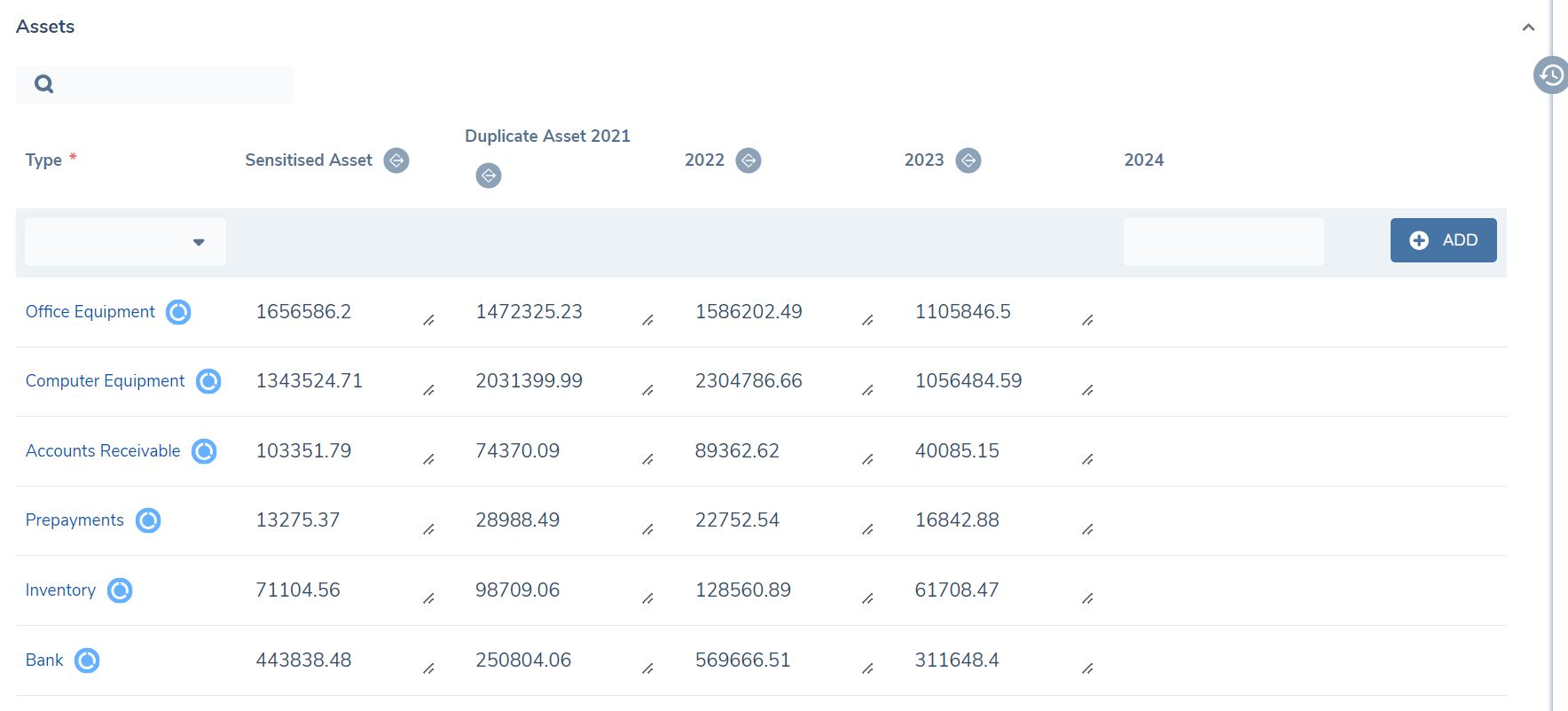Edit Office Equipment Sensitised Asset value pencil
This screenshot has width=1568, height=711.
(428, 320)
